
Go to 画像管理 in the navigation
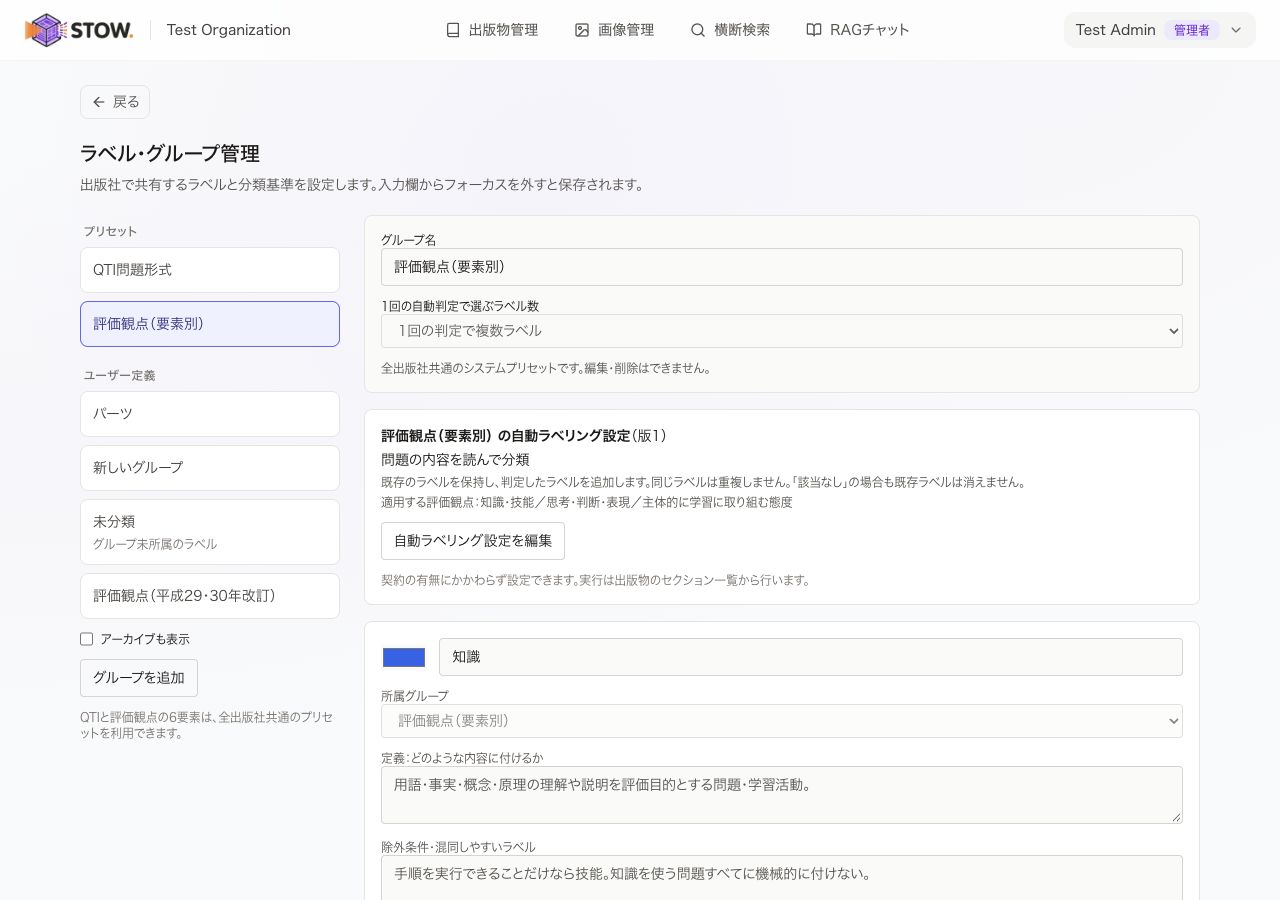click(x=615, y=30)
